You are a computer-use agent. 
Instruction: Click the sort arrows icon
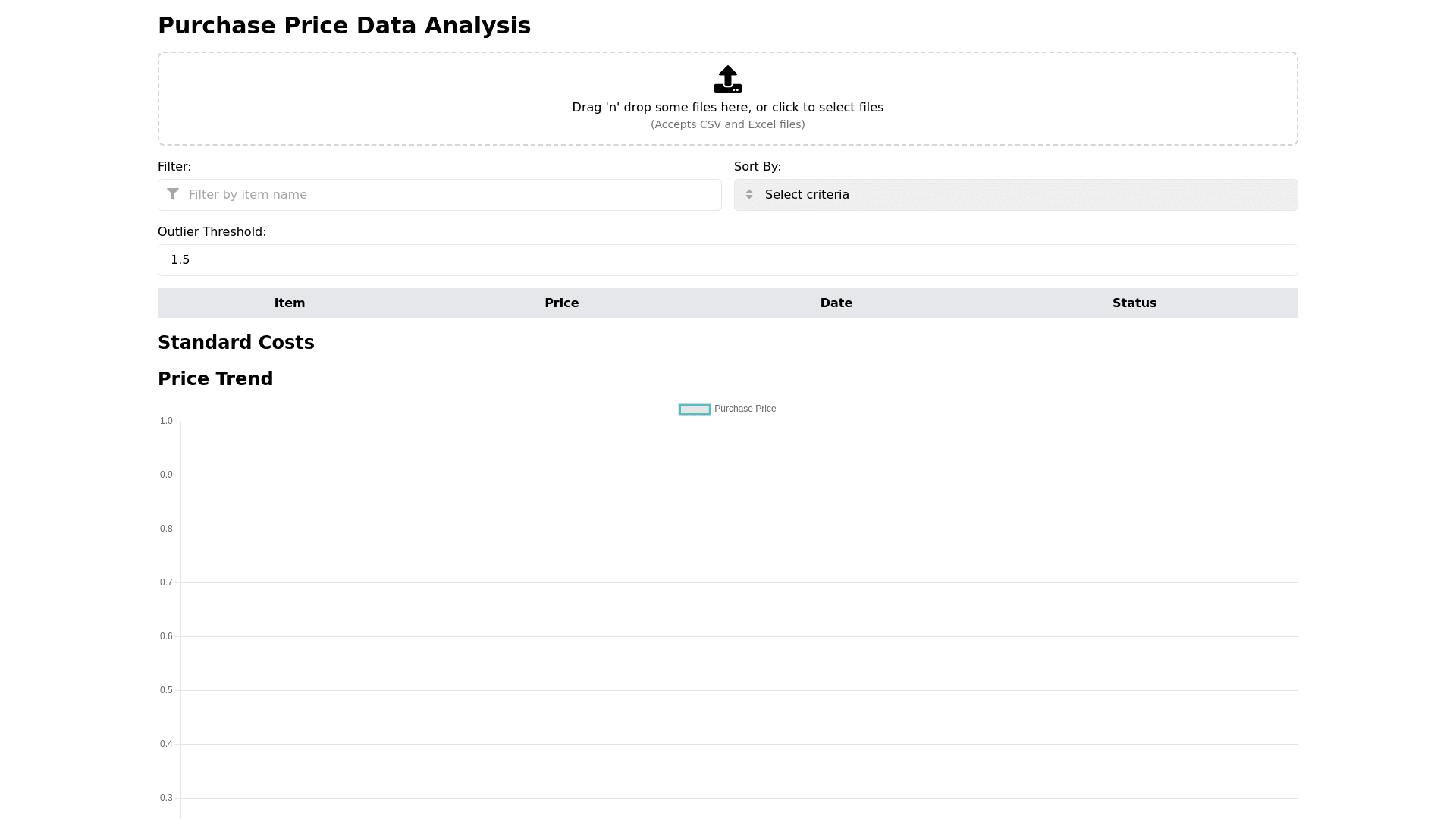(x=749, y=194)
